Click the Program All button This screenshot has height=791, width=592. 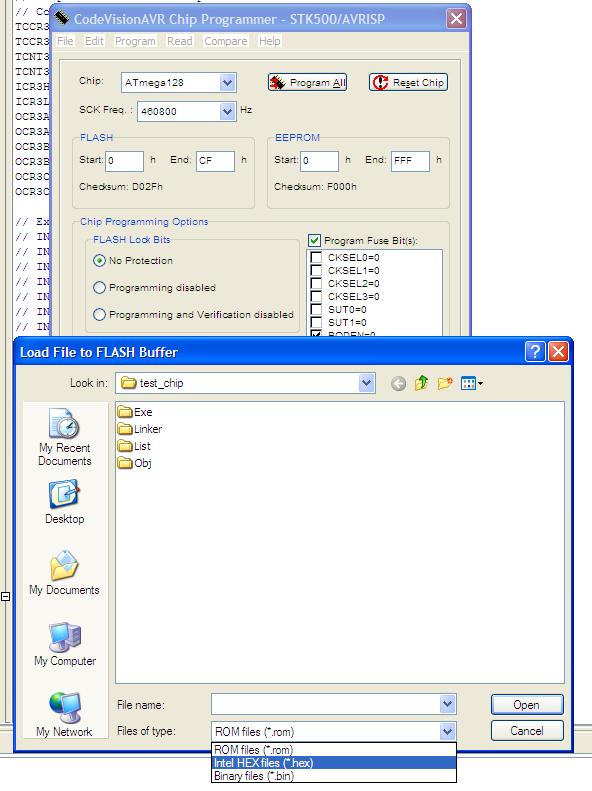click(308, 82)
